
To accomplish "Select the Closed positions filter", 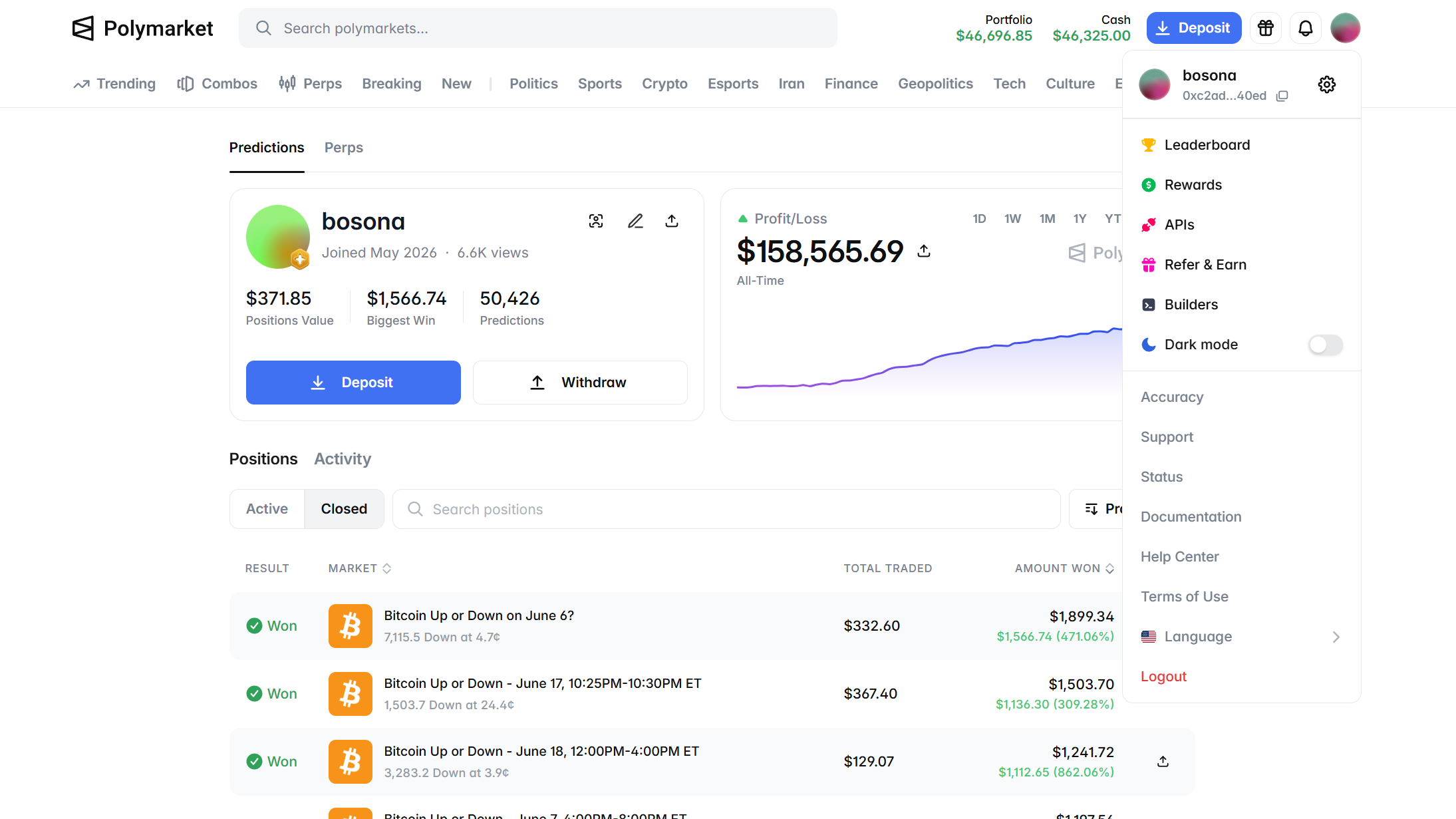I will [x=344, y=509].
